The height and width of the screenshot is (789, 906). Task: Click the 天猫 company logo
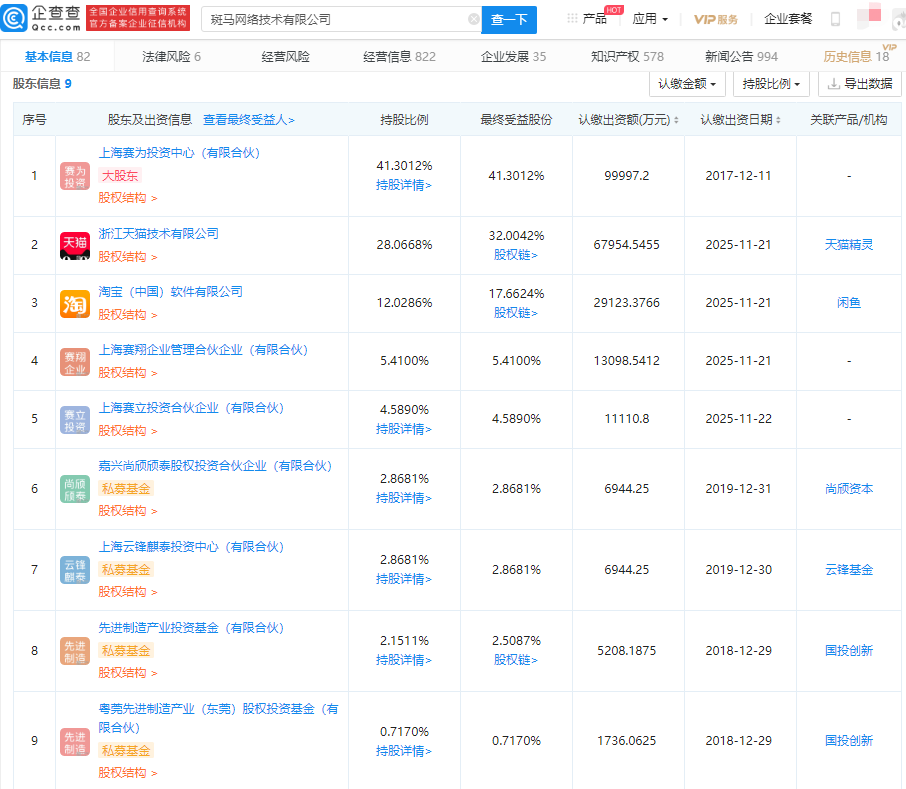coord(75,245)
